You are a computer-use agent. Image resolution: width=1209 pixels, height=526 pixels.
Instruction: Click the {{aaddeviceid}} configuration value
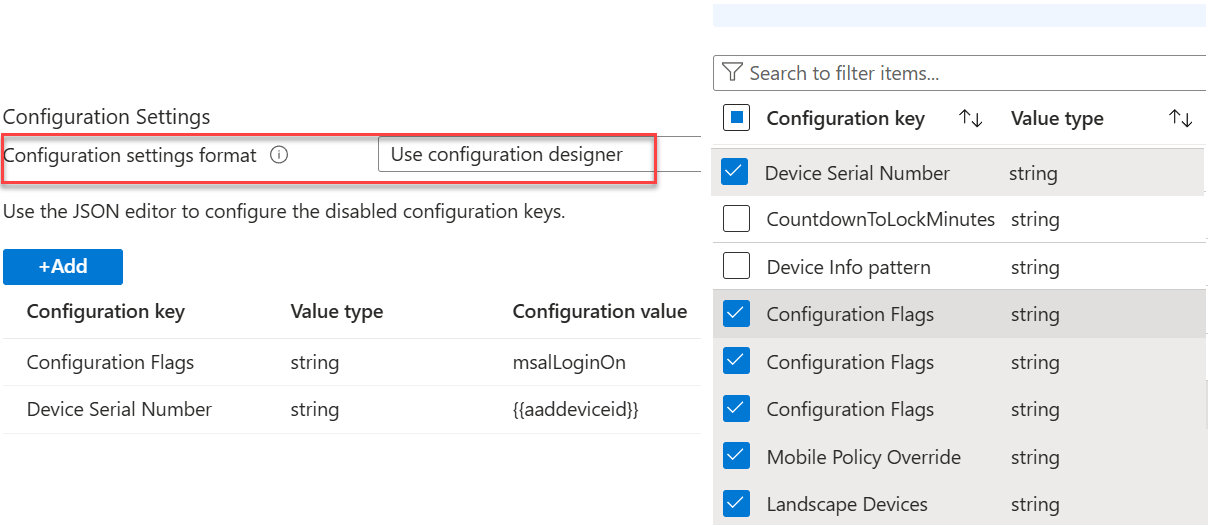click(575, 410)
